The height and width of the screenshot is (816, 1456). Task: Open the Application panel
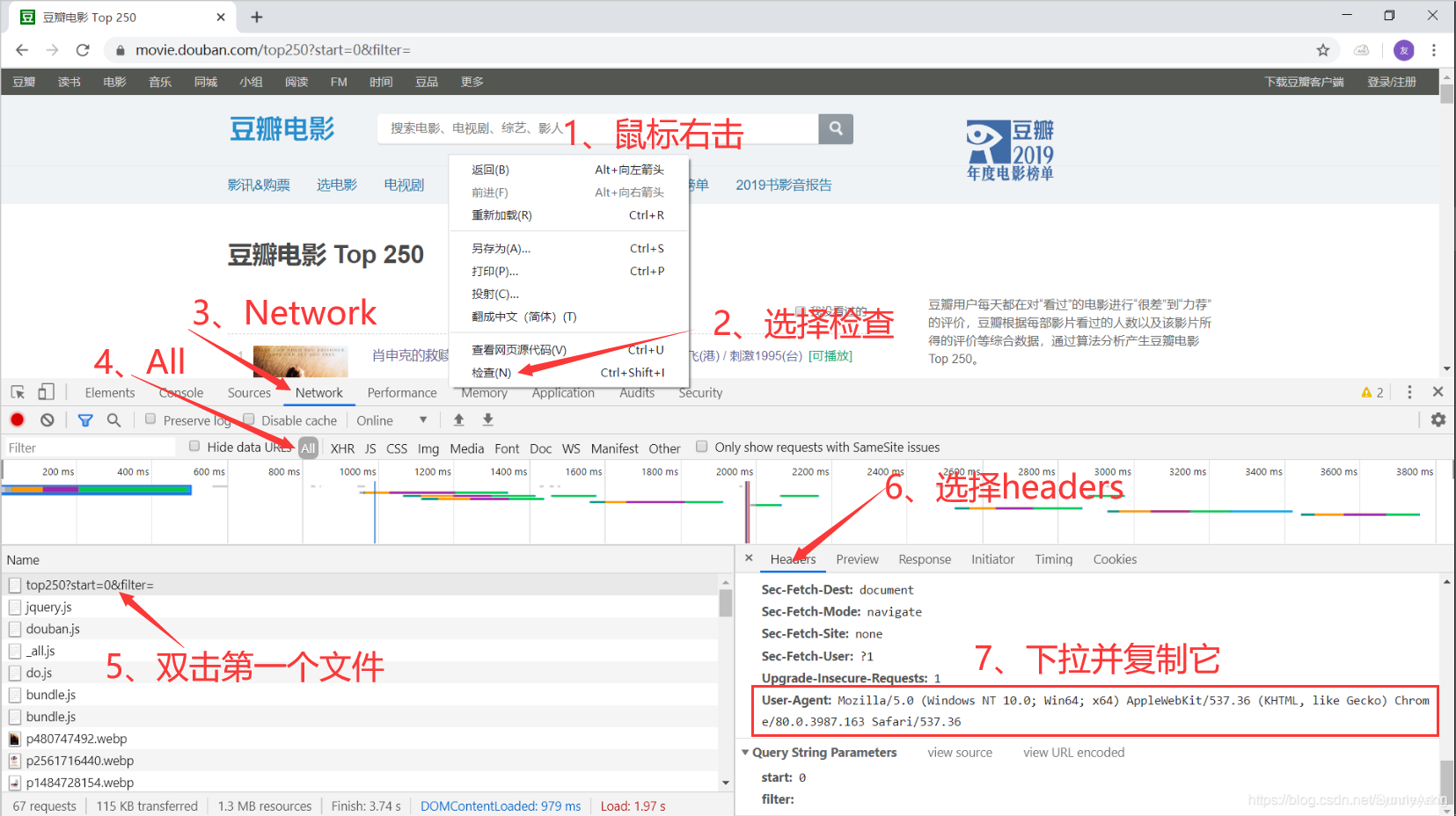coord(563,393)
